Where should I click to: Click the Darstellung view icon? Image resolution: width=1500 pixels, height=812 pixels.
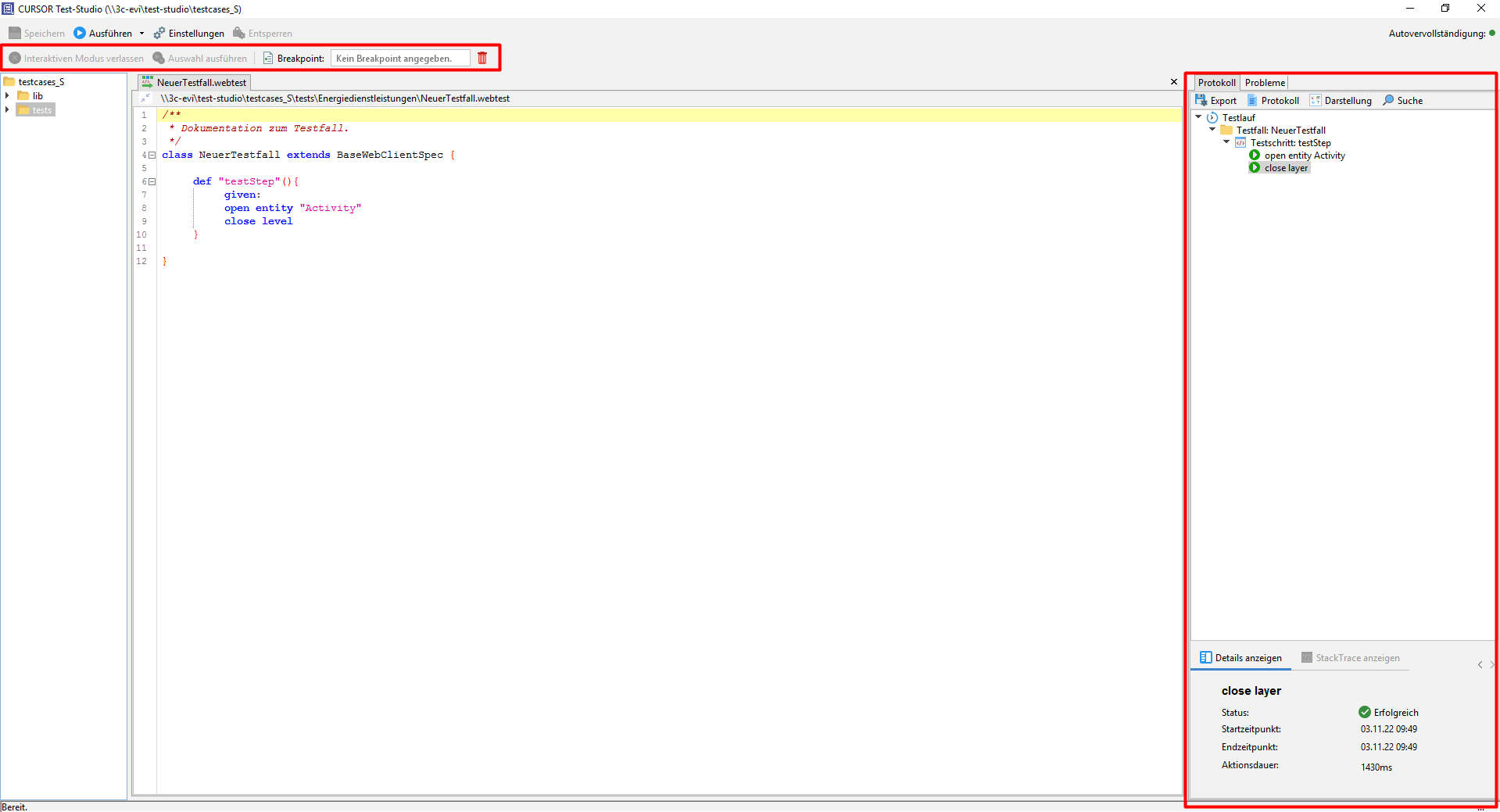point(1316,100)
